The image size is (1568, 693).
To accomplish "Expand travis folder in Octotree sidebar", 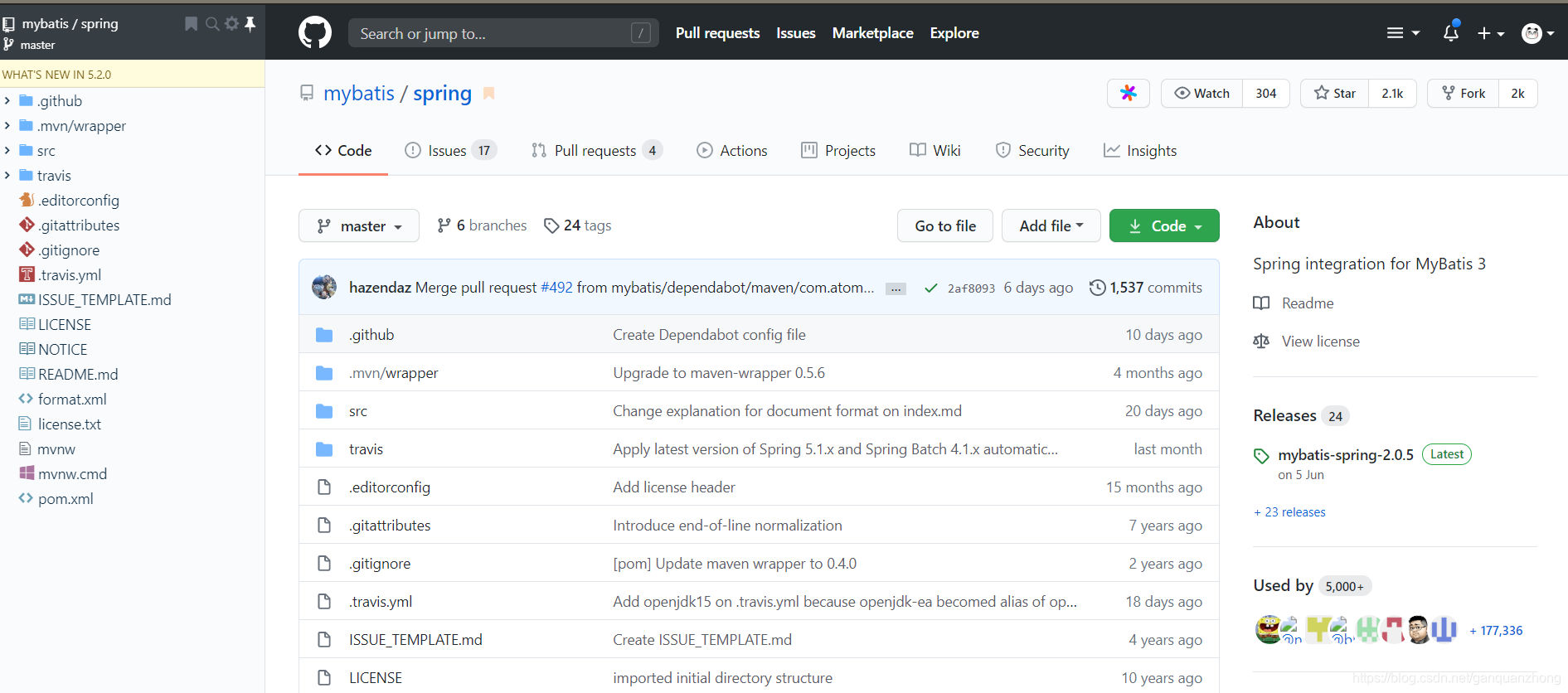I will coord(7,176).
